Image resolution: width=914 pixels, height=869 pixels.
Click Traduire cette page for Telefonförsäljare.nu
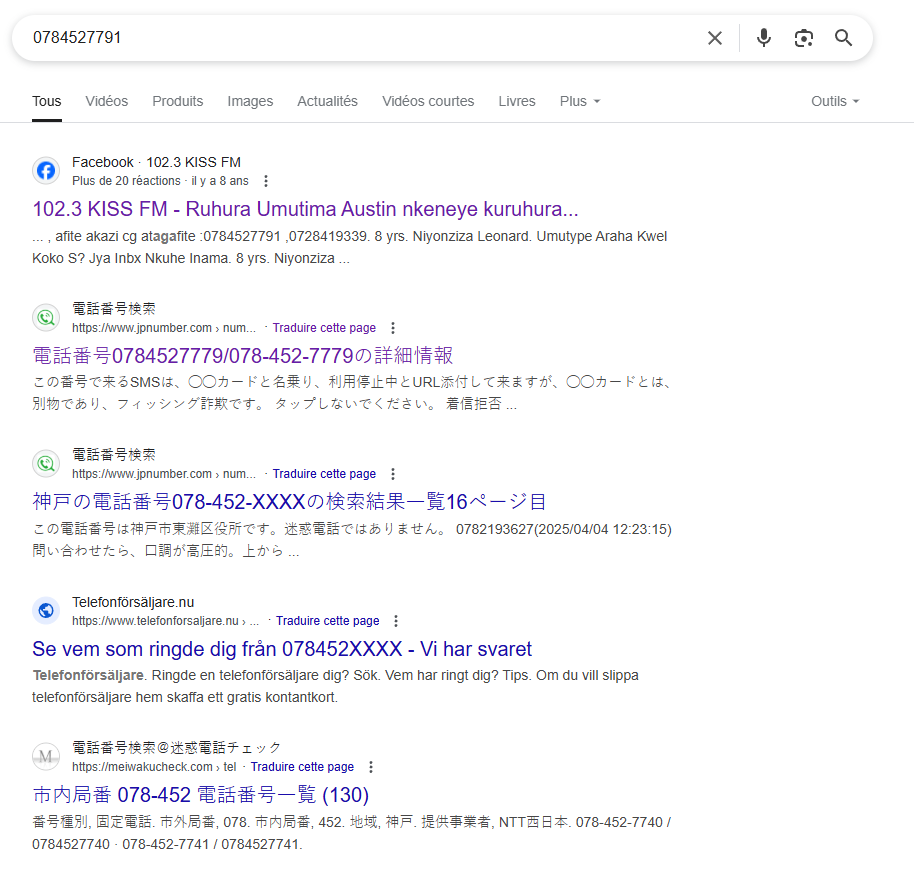pos(328,621)
